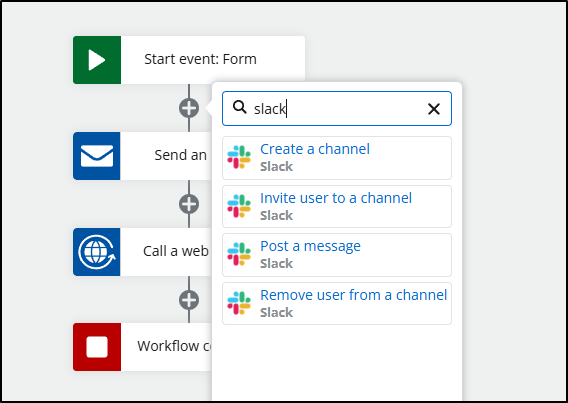This screenshot has width=568, height=403.
Task: Click the Slack logo beside Create a channel
Action: tap(239, 157)
